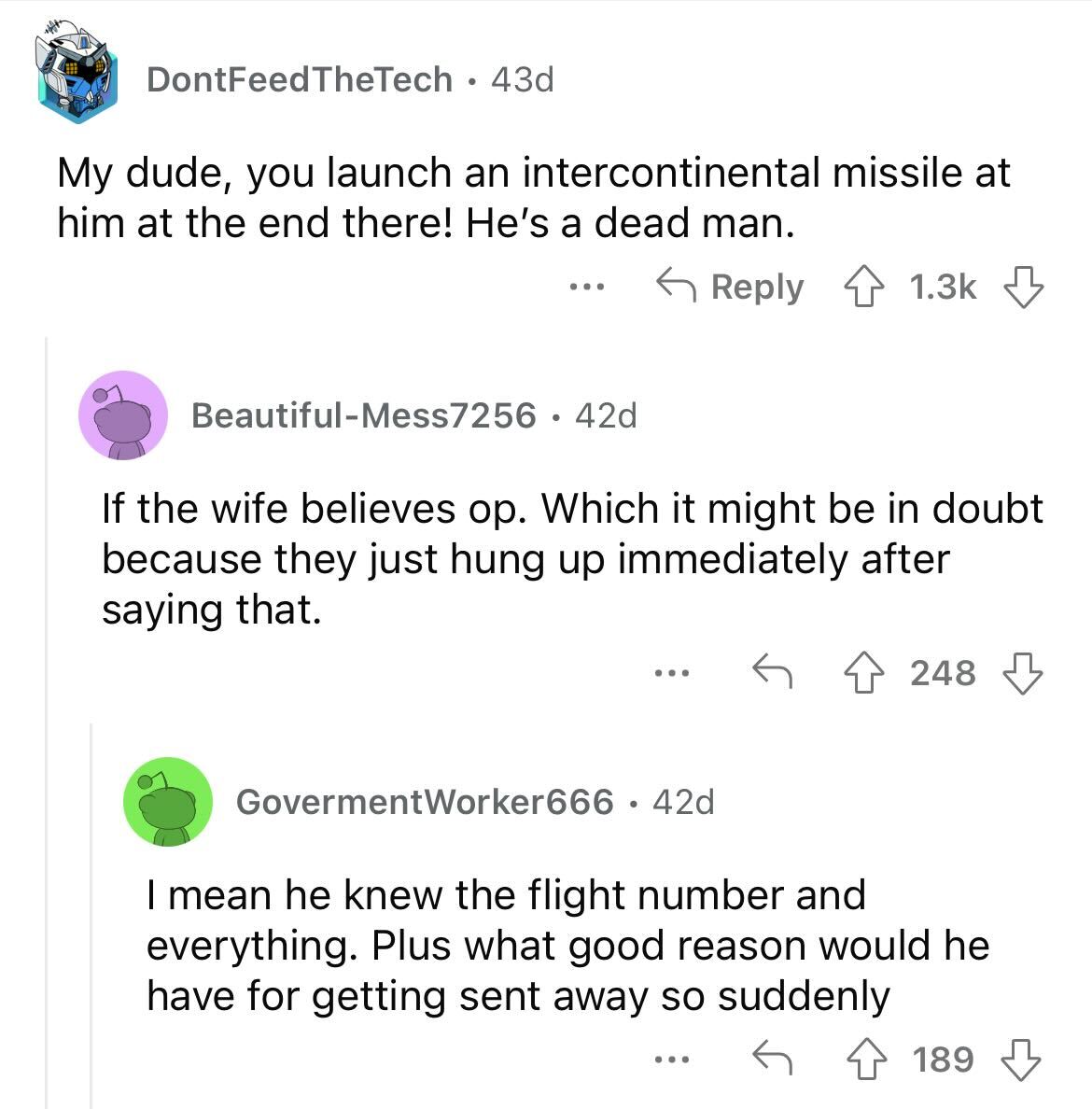Reply to DontFeedTheTech's comment
Image resolution: width=1092 pixels, height=1109 pixels.
pyautogui.click(x=730, y=287)
